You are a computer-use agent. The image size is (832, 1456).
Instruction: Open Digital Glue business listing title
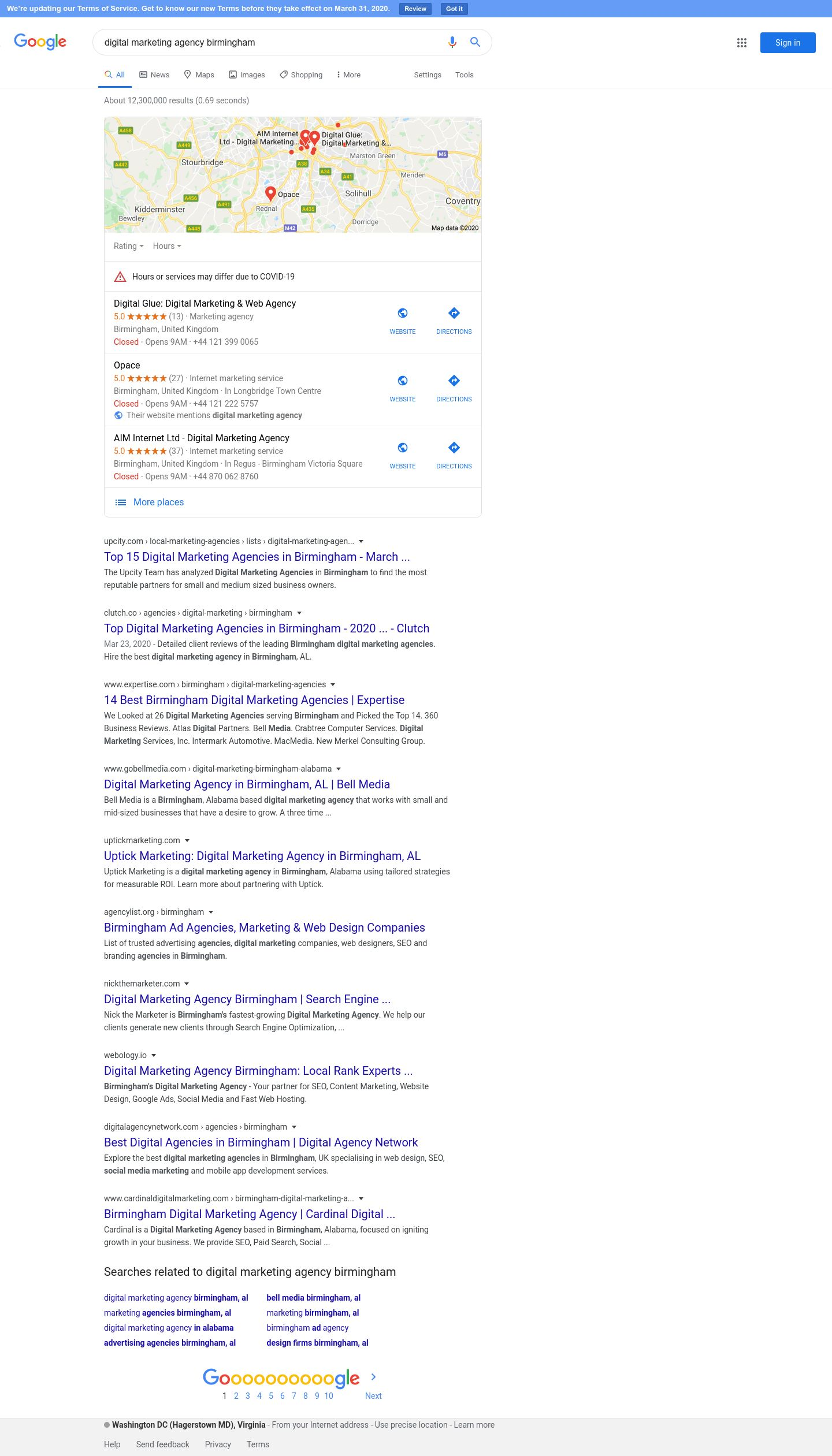click(x=205, y=304)
